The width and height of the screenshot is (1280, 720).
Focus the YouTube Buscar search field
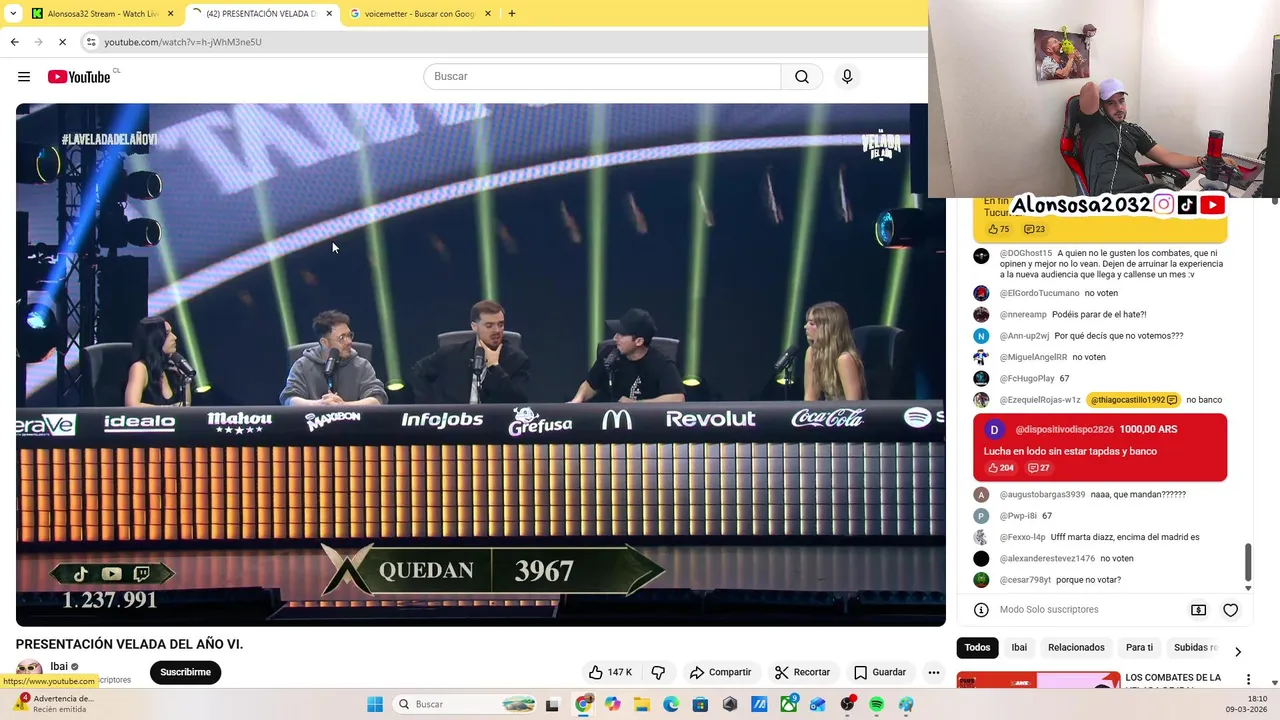click(603, 77)
